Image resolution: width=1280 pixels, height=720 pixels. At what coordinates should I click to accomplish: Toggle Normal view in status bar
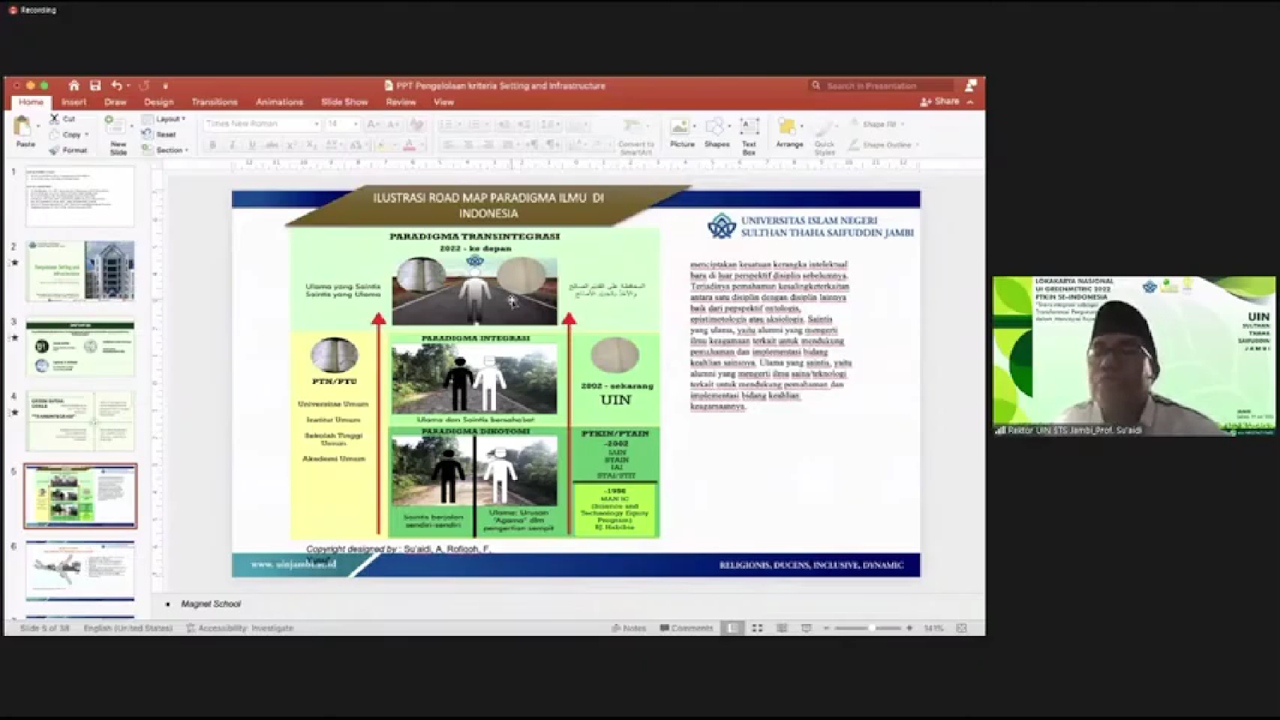733,628
